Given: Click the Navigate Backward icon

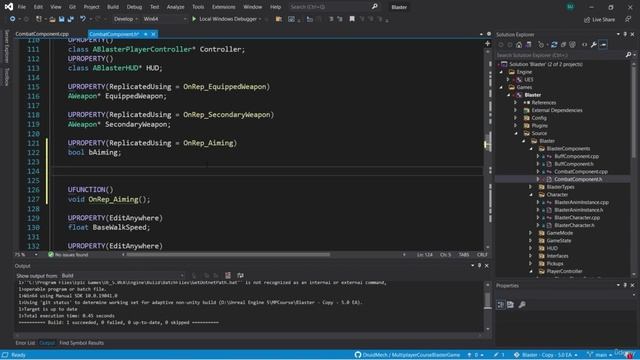Looking at the screenshot, I should 13,19.
